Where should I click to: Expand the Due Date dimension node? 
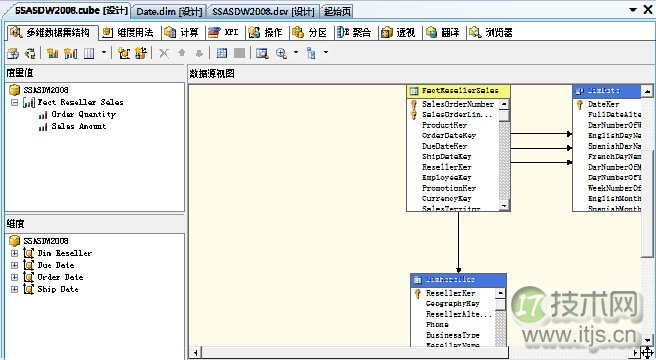pyautogui.click(x=15, y=265)
